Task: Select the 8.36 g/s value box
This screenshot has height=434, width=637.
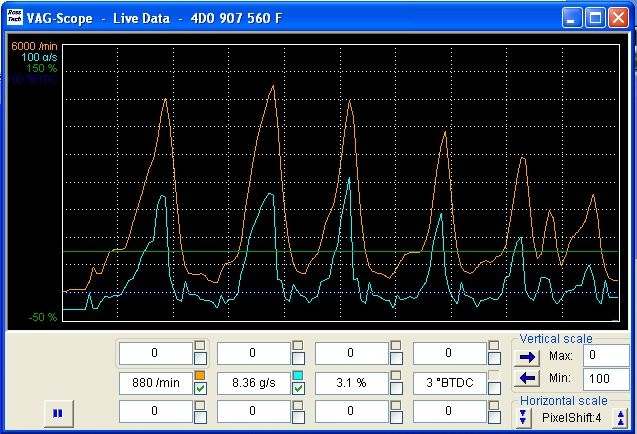Action: pos(253,382)
